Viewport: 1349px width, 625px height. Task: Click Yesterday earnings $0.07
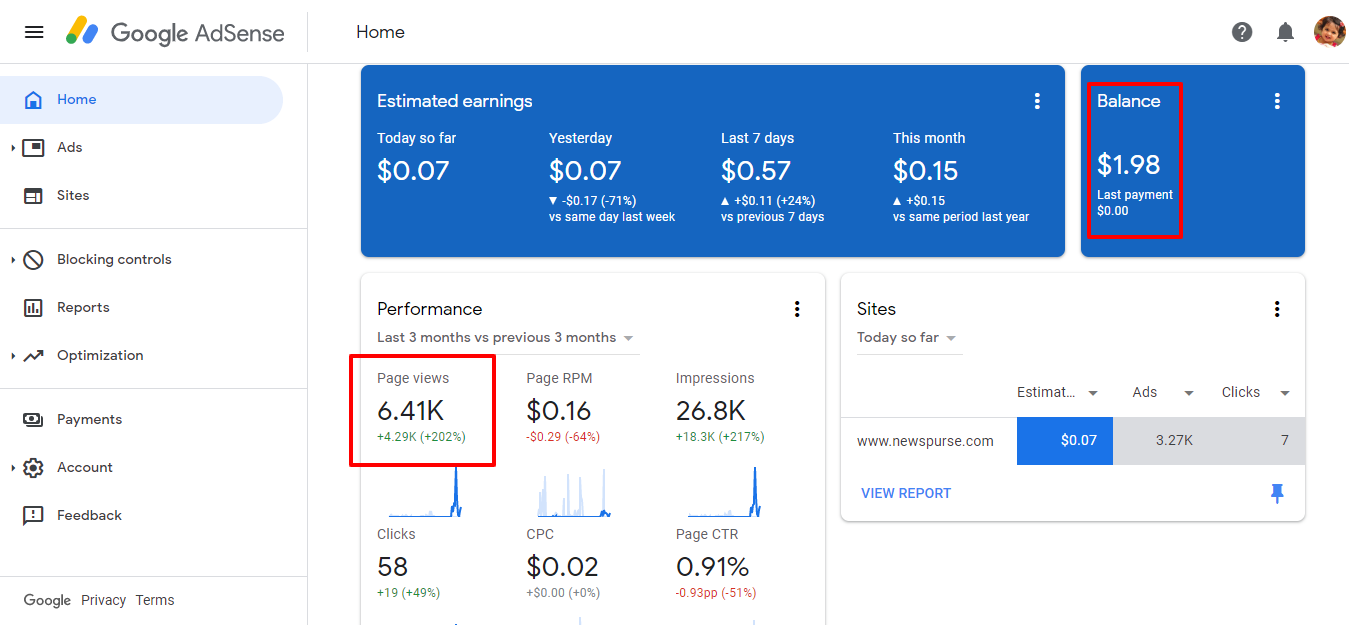pyautogui.click(x=585, y=171)
